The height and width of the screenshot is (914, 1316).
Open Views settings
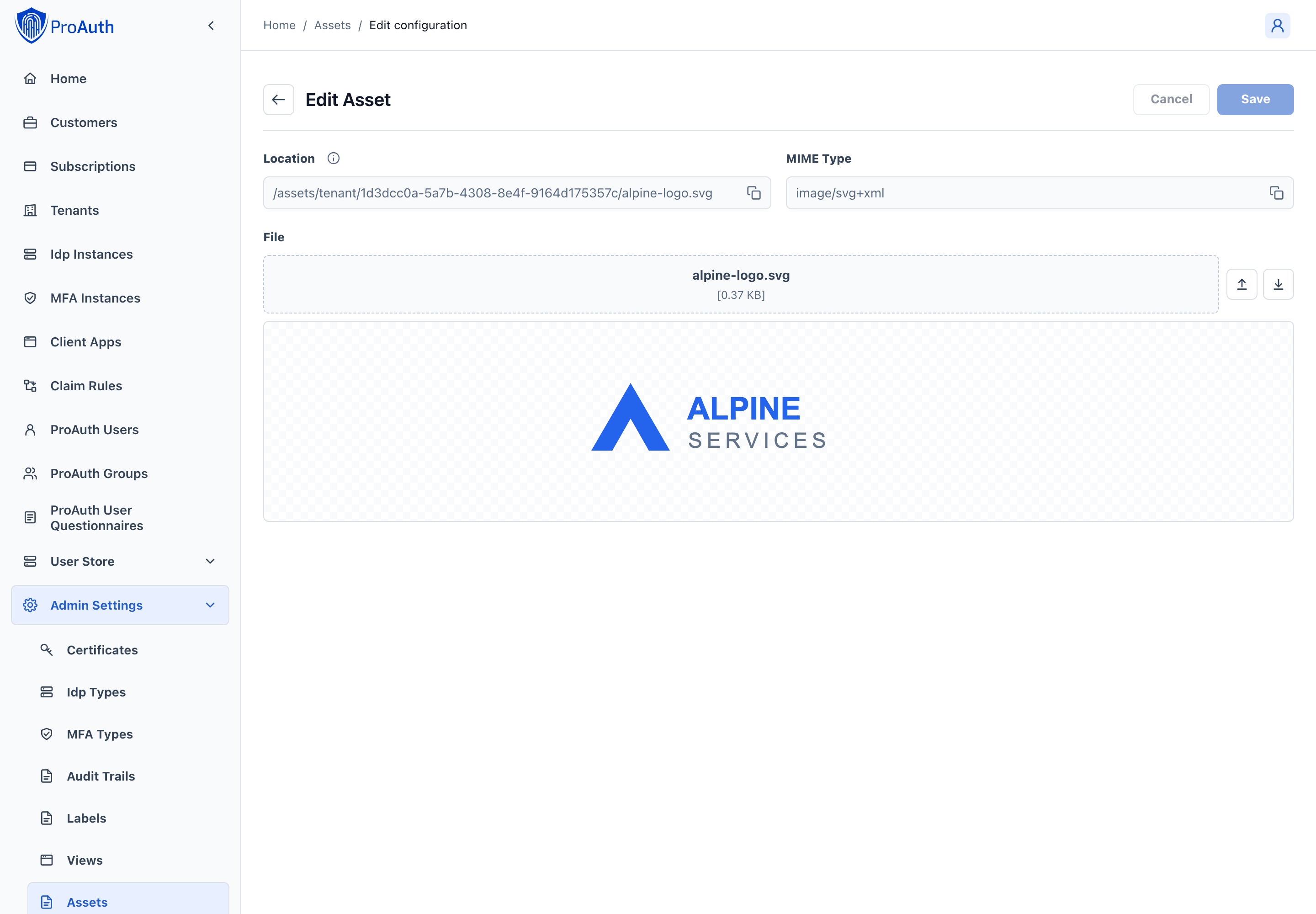point(128,860)
